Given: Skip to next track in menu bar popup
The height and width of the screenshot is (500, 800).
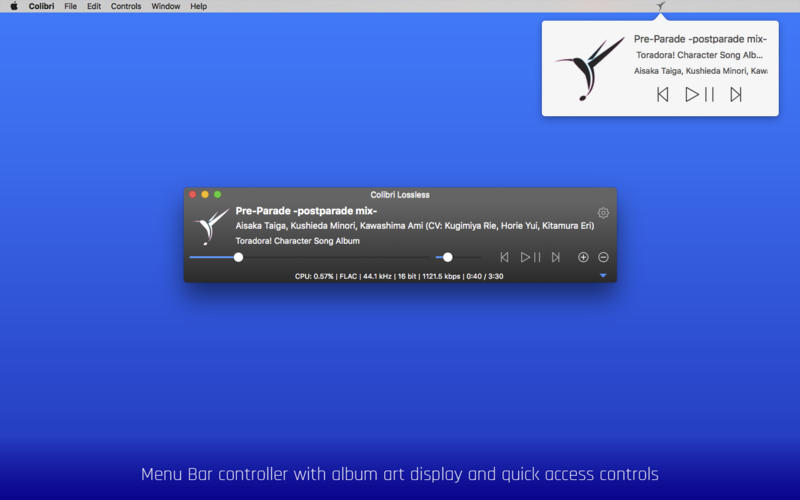Looking at the screenshot, I should (x=736, y=94).
